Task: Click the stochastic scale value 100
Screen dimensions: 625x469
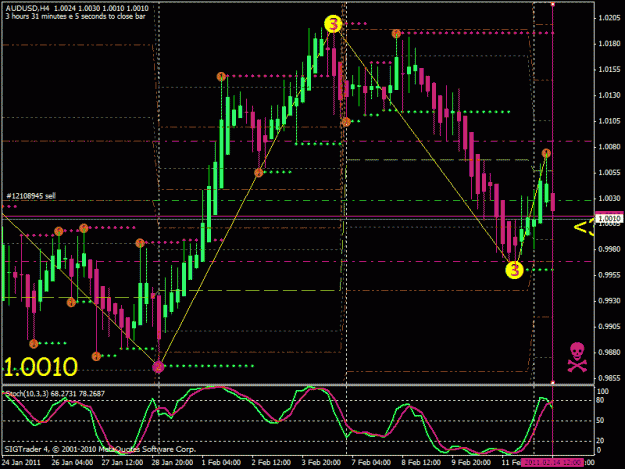Action: [602, 392]
